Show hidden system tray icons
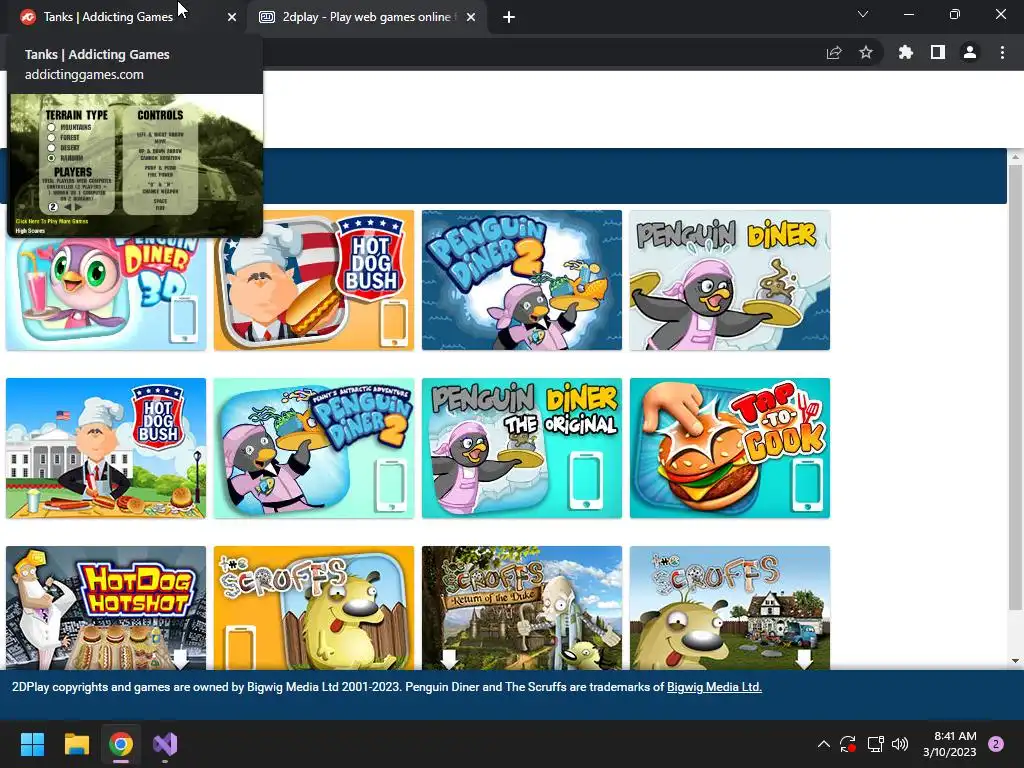 (x=824, y=744)
